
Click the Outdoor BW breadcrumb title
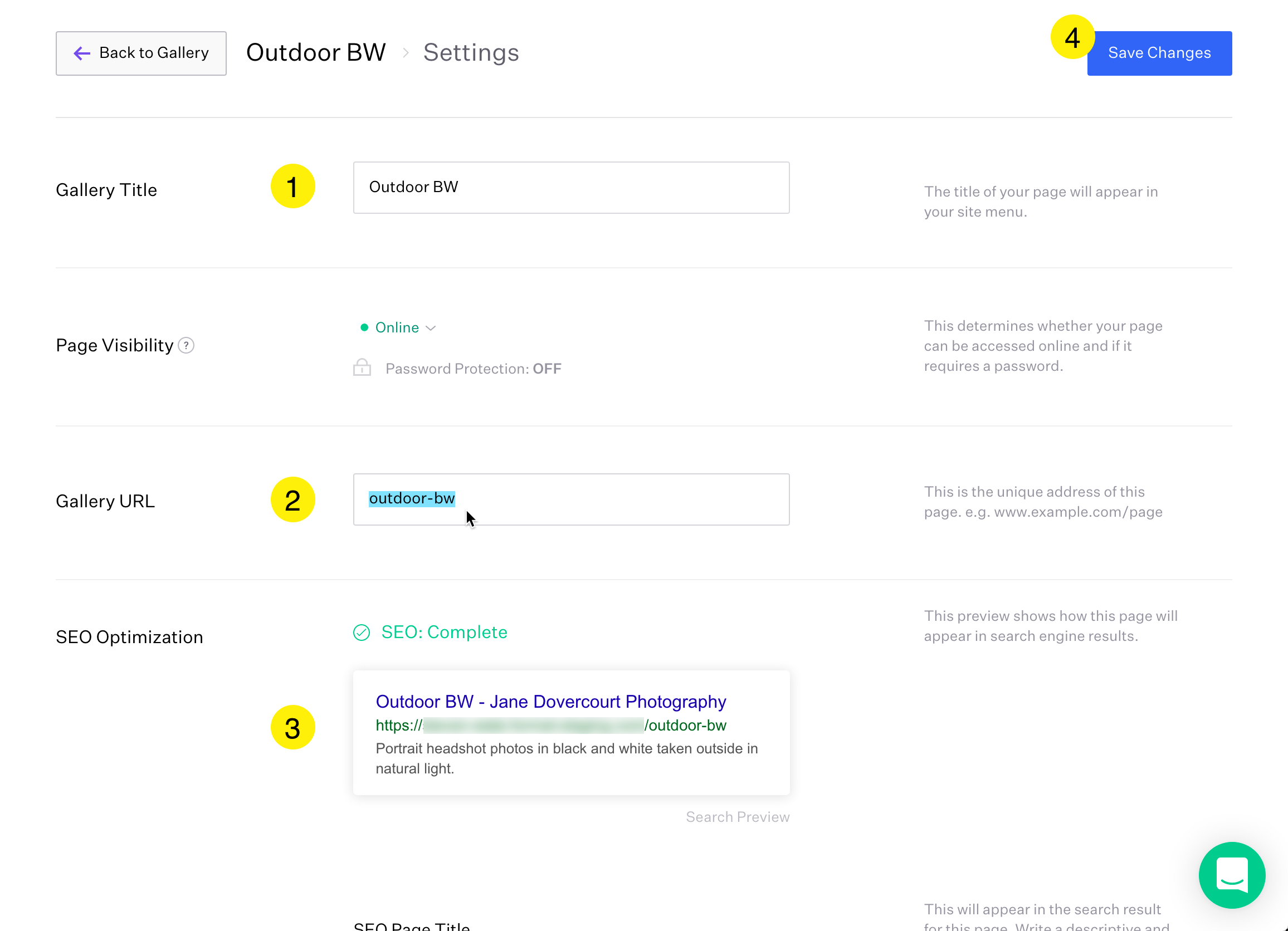pyautogui.click(x=316, y=52)
